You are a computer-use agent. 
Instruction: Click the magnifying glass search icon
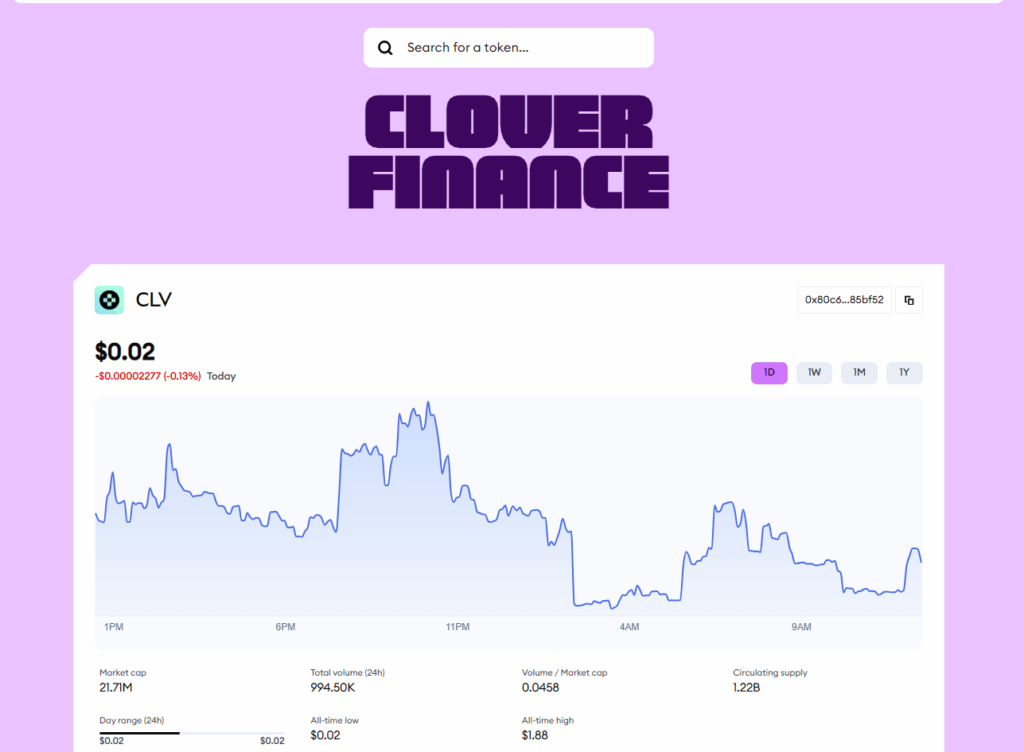click(x=385, y=48)
